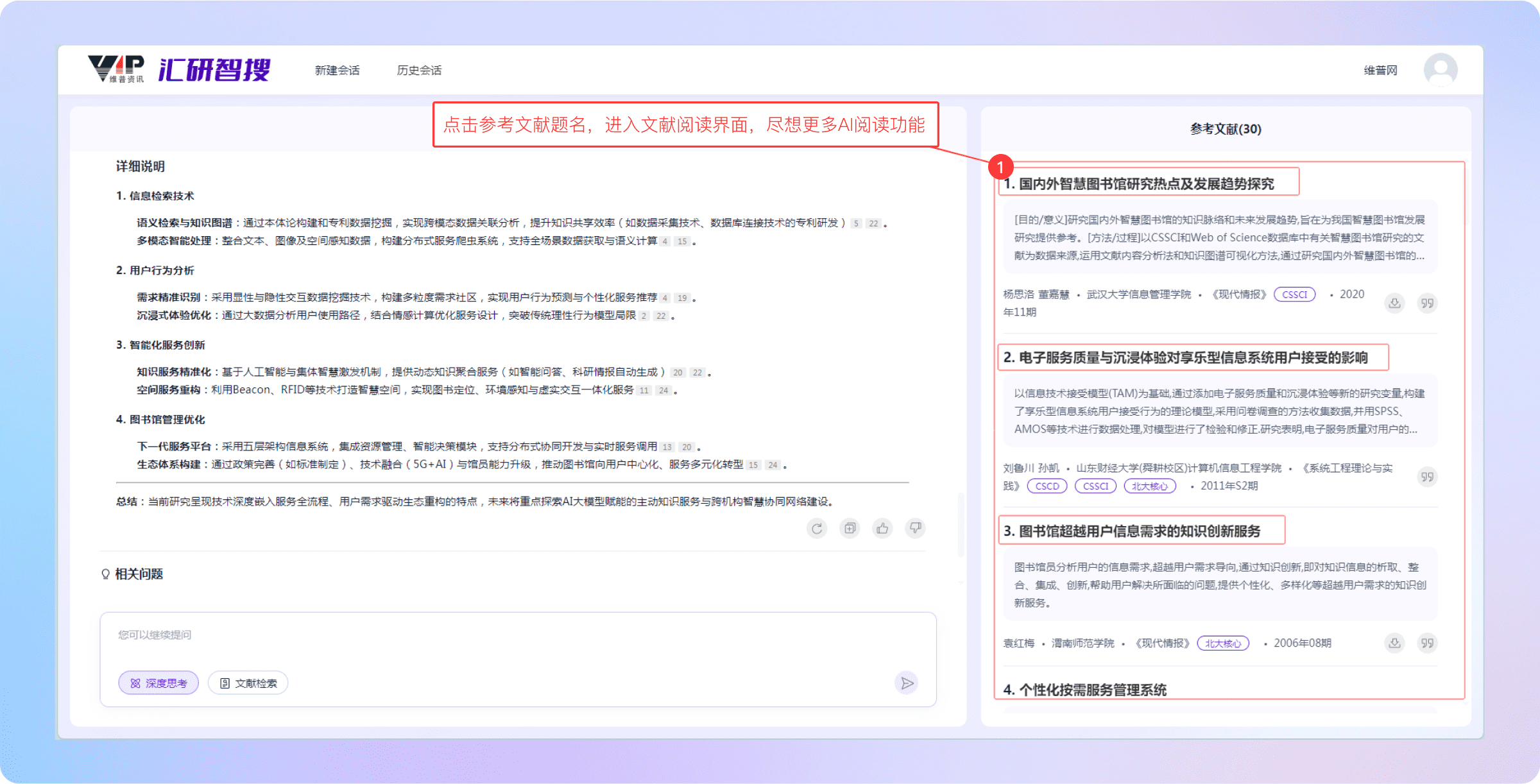Click the cite icon for reference 2
Viewport: 1540px width, 784px height.
[x=1427, y=477]
